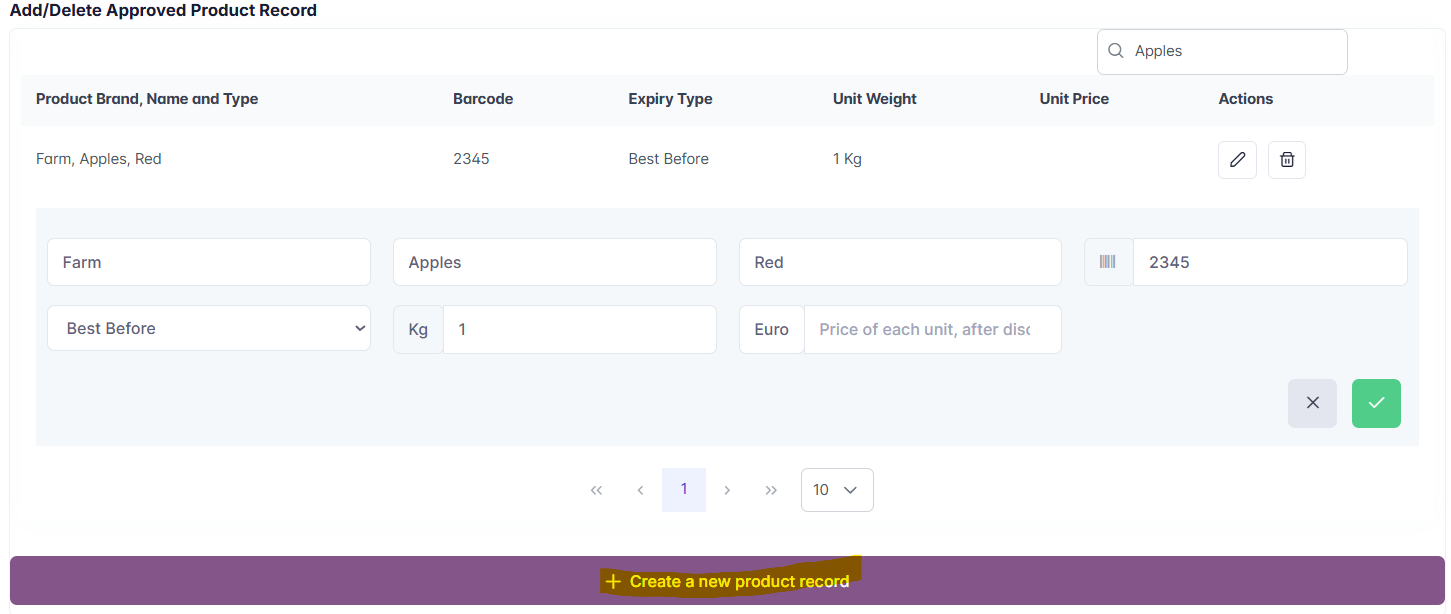The height and width of the screenshot is (614, 1451).
Task: Click the product type field containing Red
Action: pyautogui.click(x=900, y=262)
